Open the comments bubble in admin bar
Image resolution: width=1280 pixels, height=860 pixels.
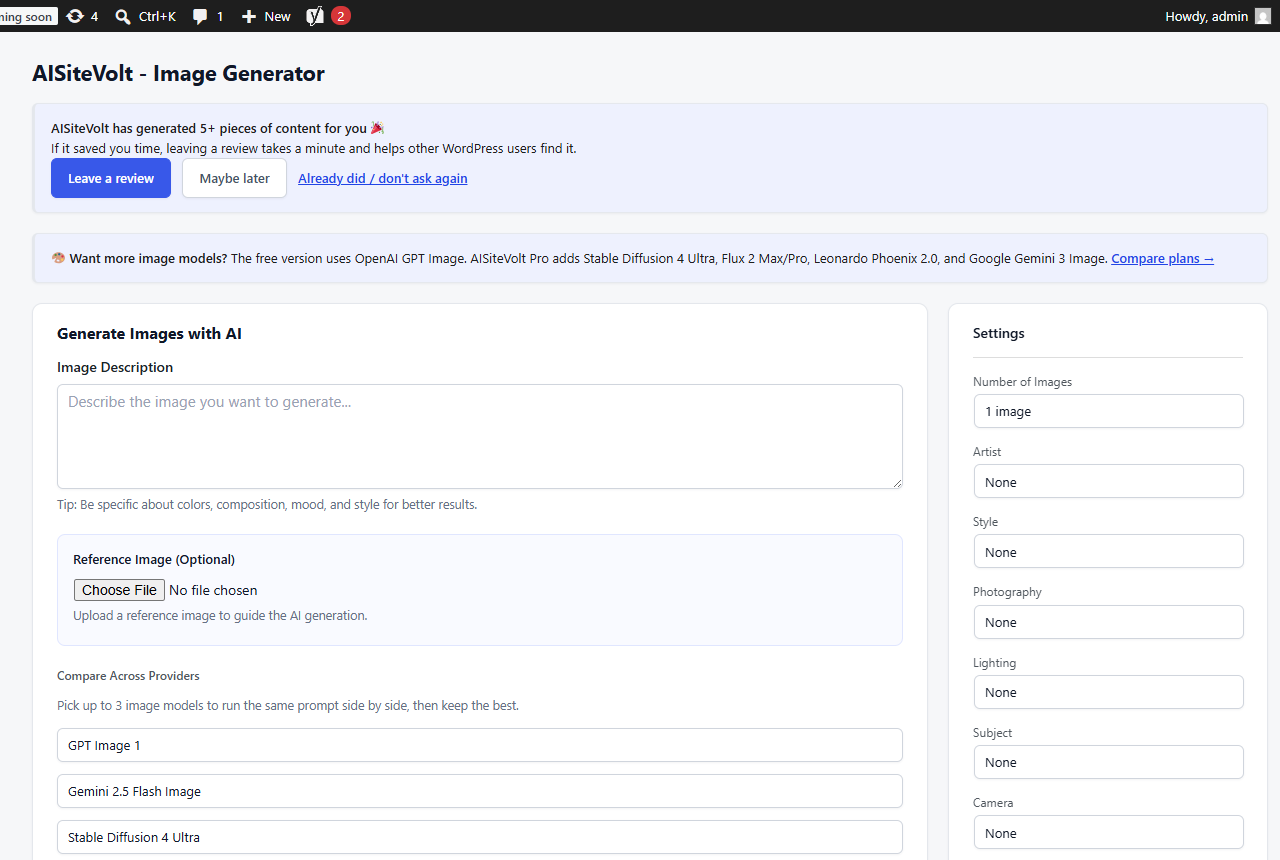(208, 16)
